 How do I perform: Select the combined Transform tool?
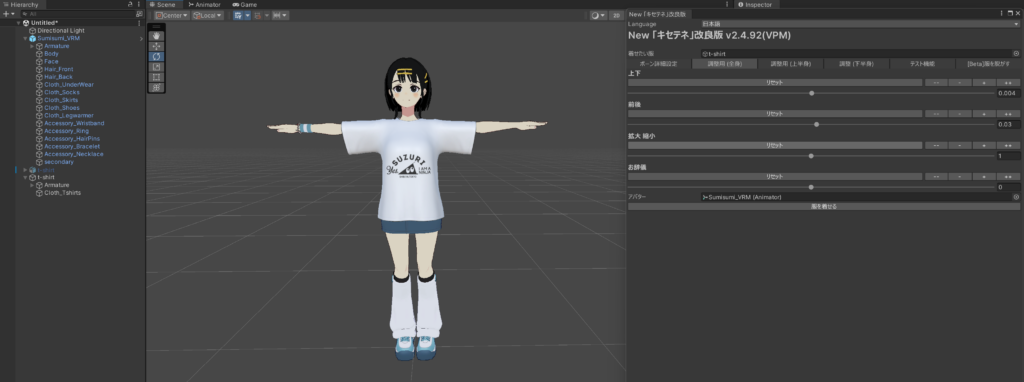[157, 87]
